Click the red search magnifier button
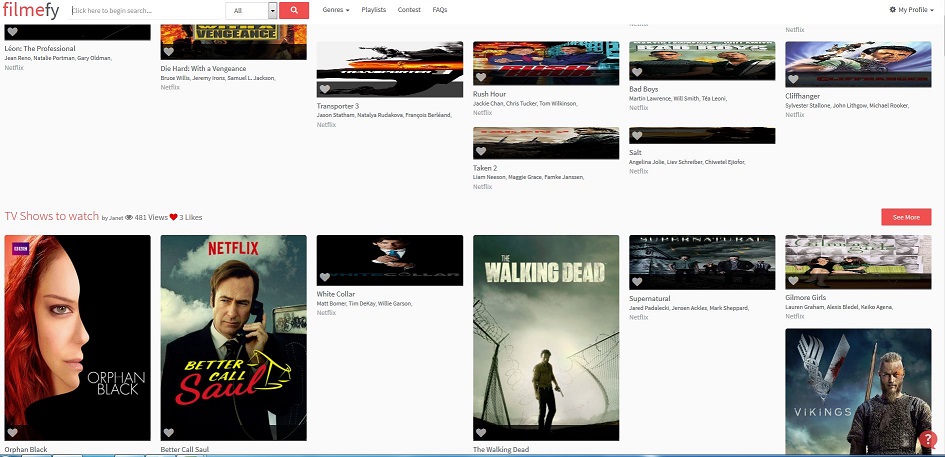The width and height of the screenshot is (945, 457). click(294, 10)
